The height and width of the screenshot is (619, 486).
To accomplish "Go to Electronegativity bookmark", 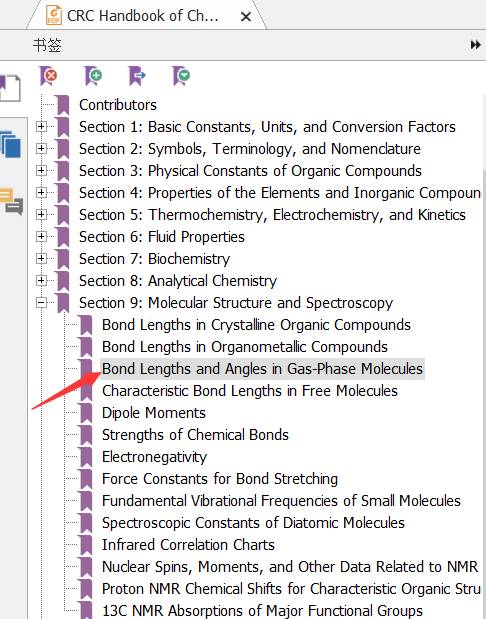I will (x=154, y=457).
